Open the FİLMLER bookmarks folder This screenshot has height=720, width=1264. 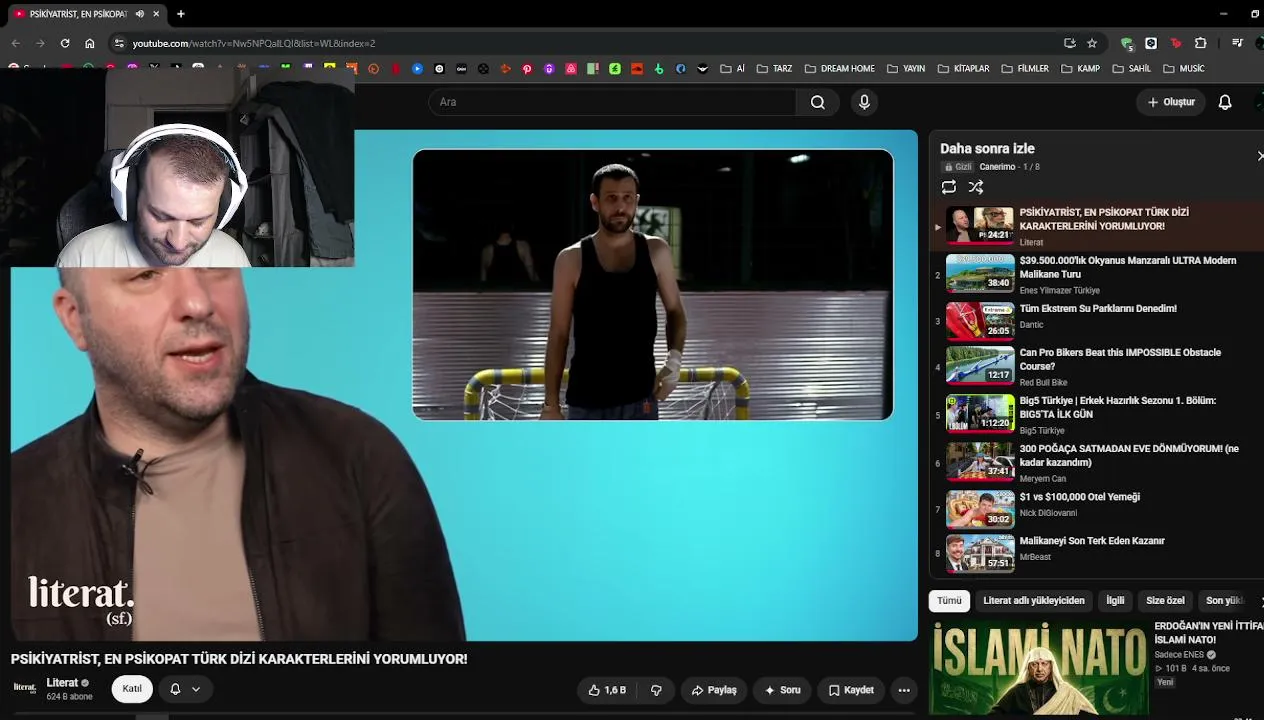1024,69
